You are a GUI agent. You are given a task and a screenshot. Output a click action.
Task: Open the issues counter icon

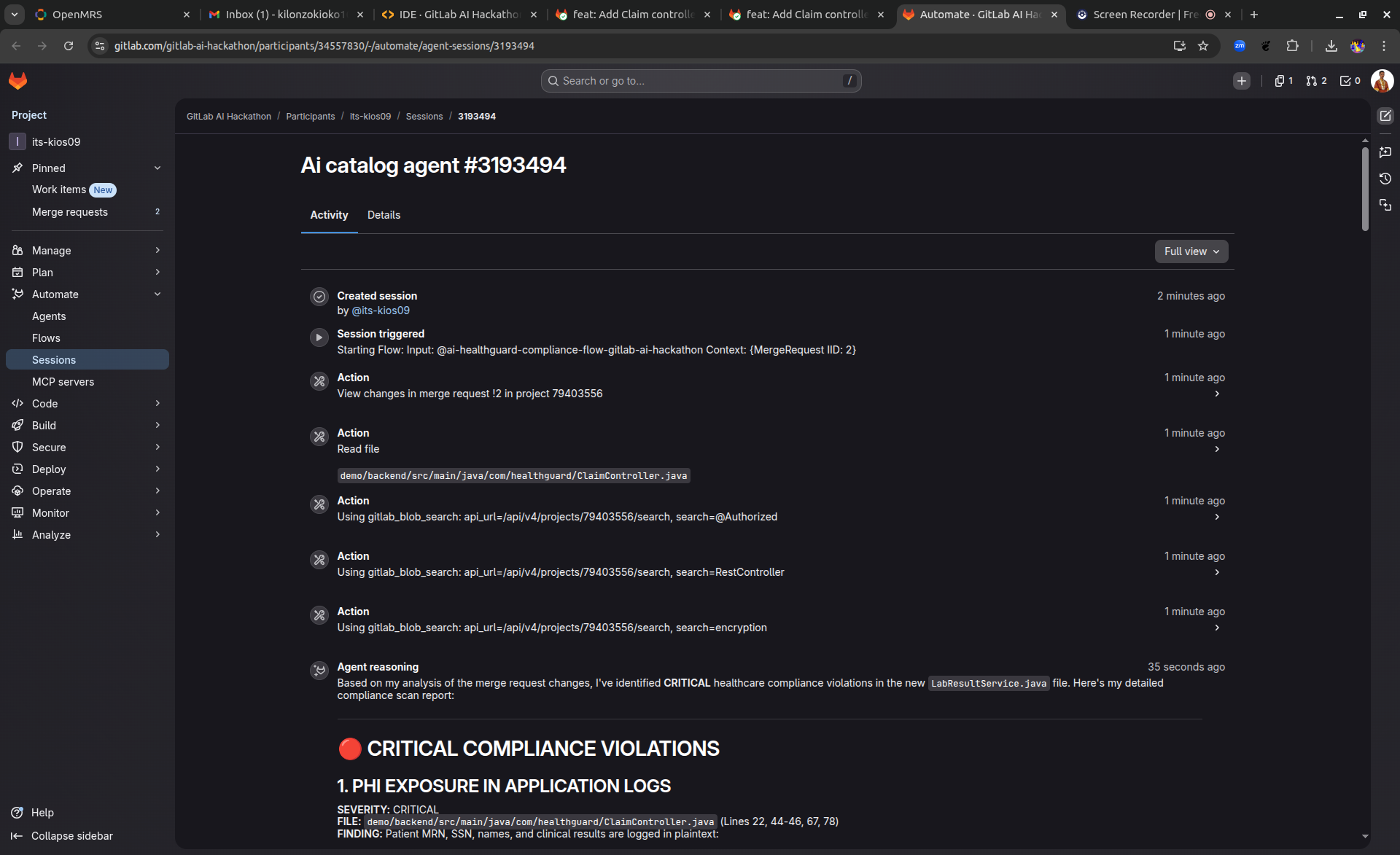point(1283,81)
